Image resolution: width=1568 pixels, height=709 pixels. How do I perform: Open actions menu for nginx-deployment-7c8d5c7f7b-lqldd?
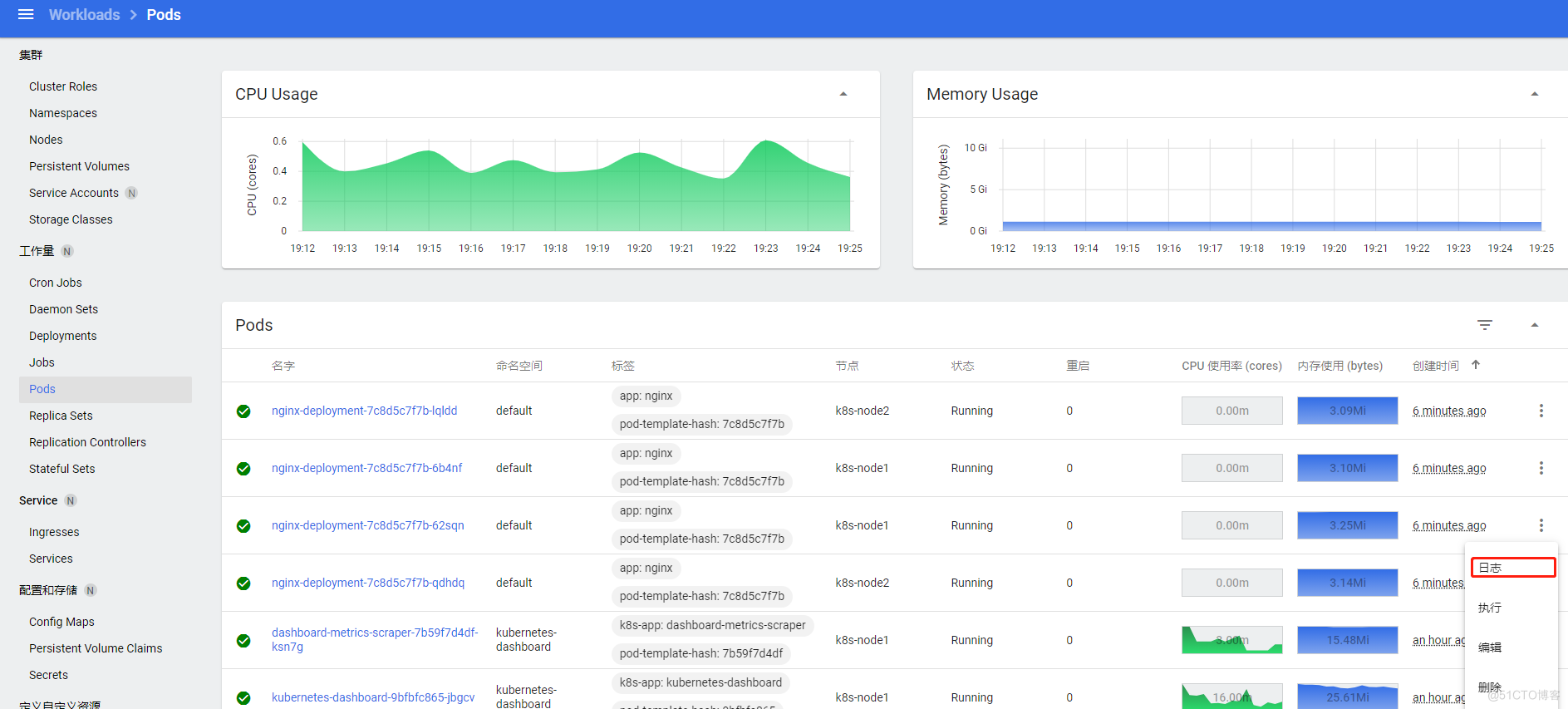pyautogui.click(x=1541, y=411)
